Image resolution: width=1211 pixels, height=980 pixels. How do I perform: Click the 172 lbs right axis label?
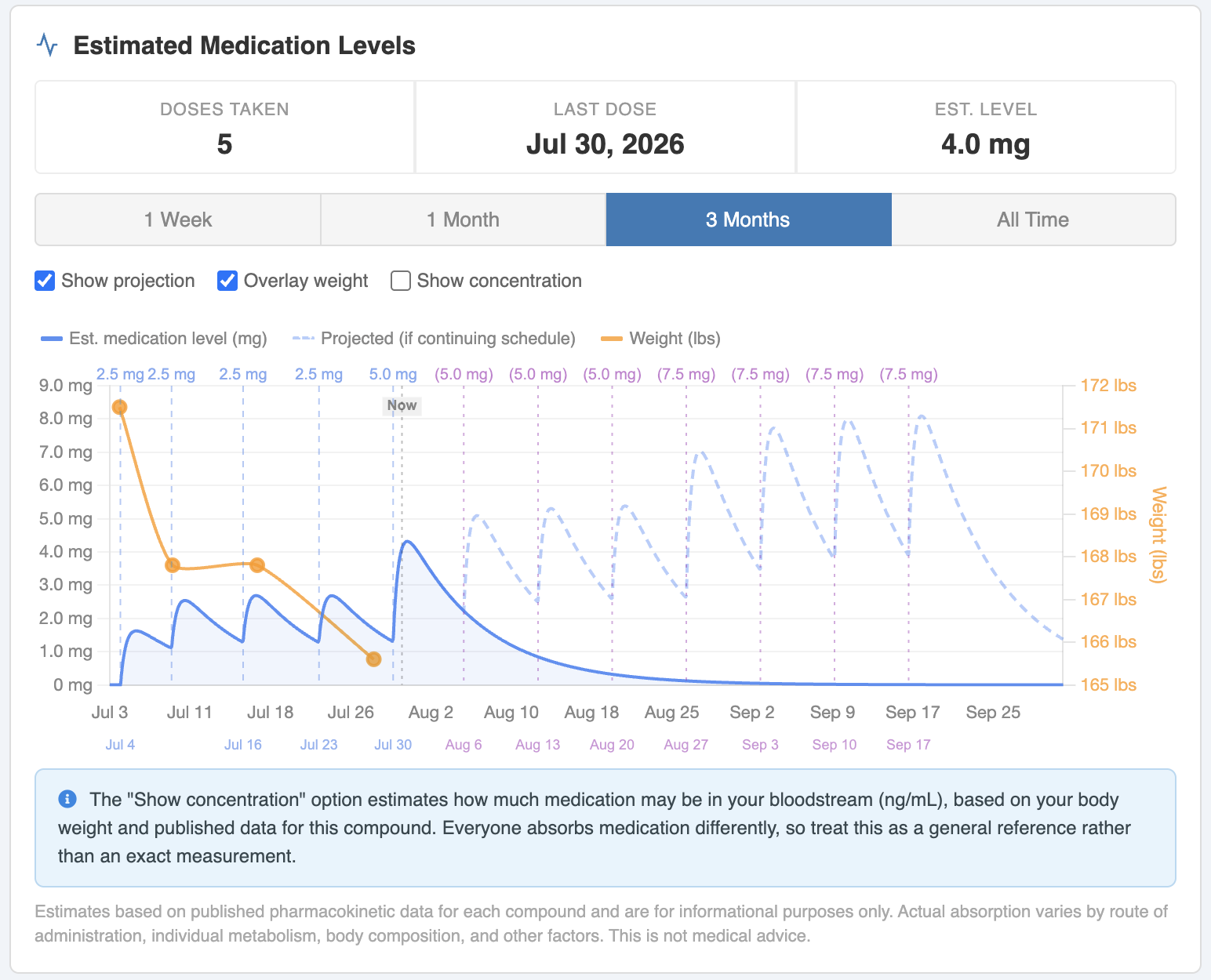coord(1108,385)
